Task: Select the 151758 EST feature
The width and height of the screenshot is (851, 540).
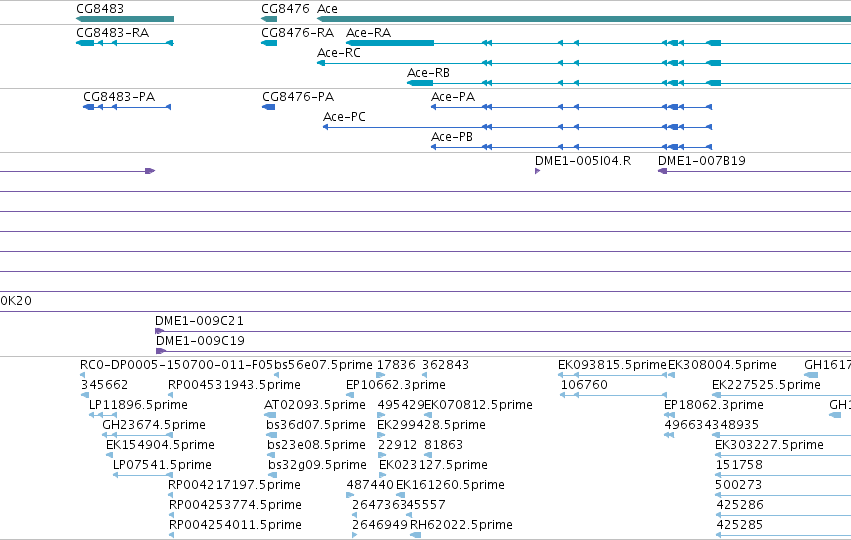Action: [x=783, y=475]
